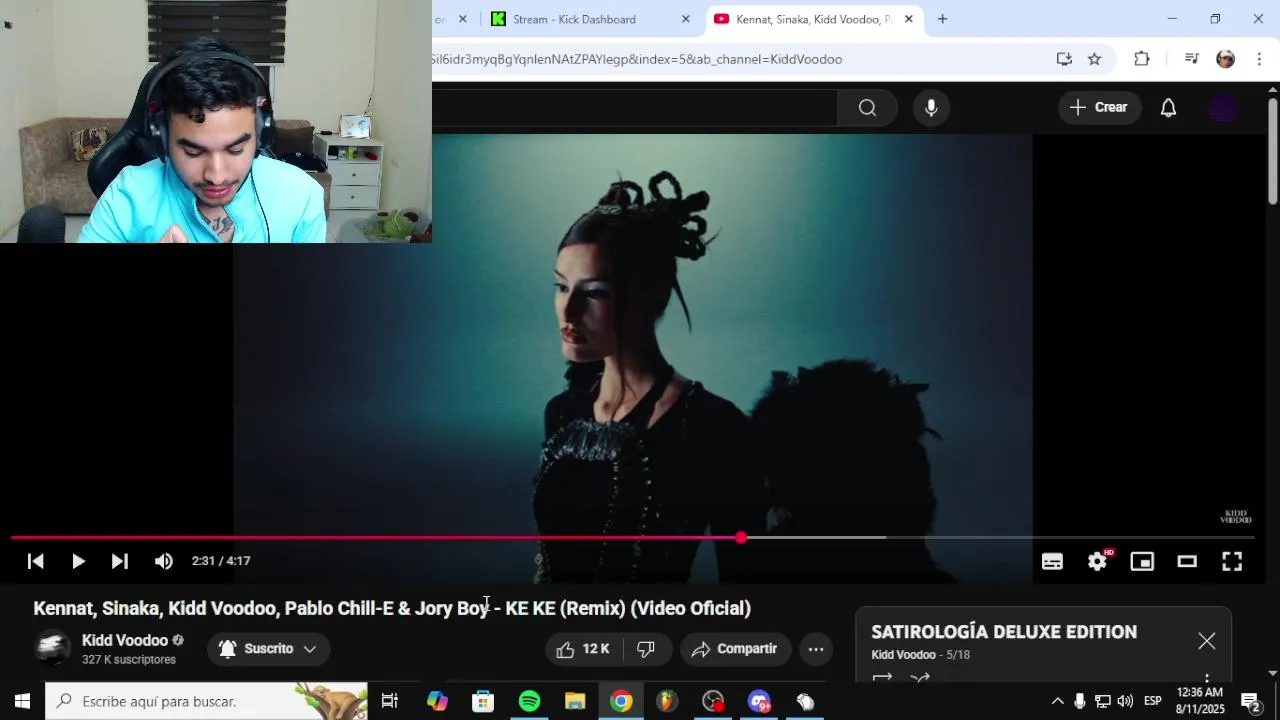
Task: Open Discord taskbar icon
Action: pos(759,701)
